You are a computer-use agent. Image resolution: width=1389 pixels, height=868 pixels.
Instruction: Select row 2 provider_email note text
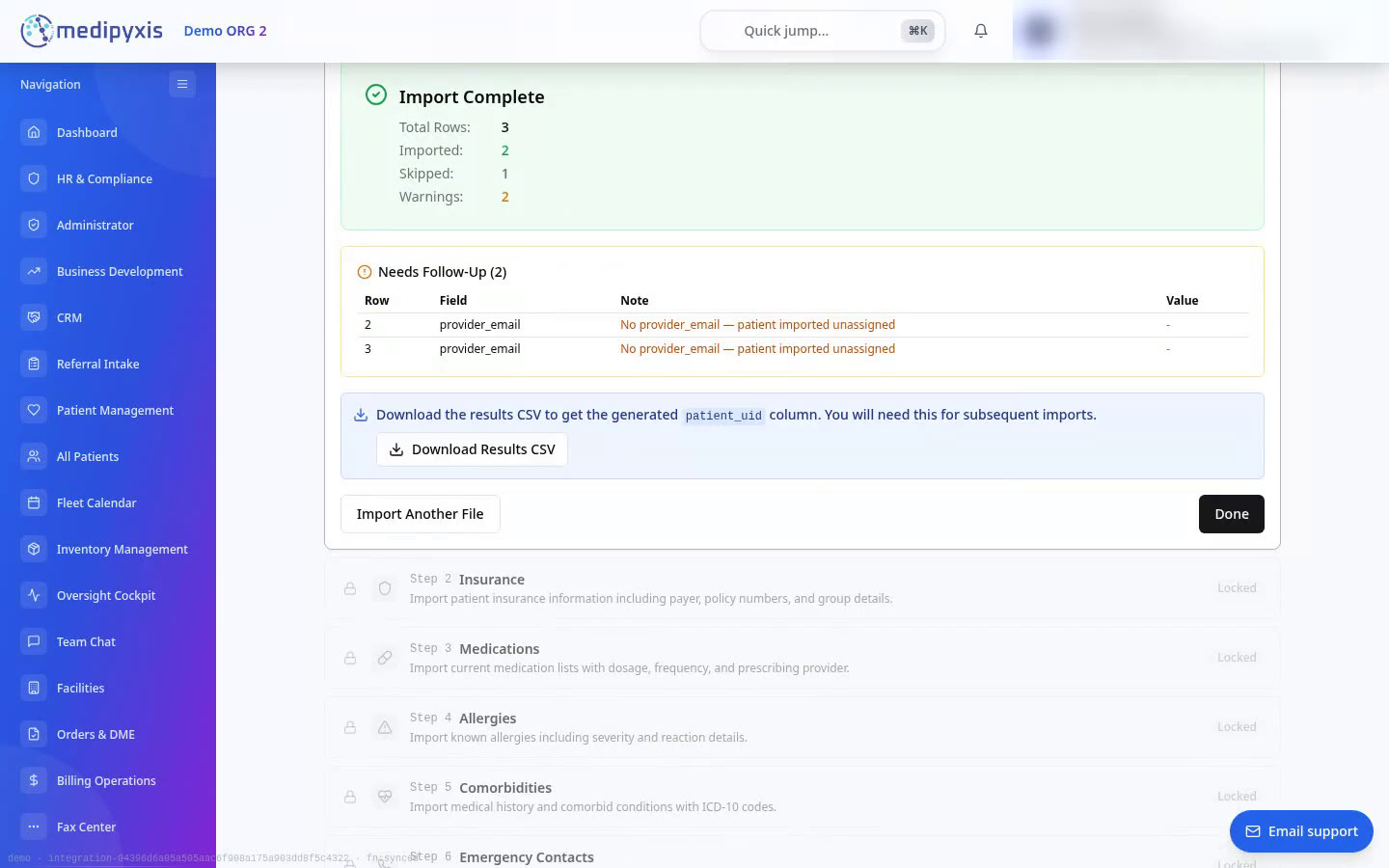pyautogui.click(x=757, y=325)
